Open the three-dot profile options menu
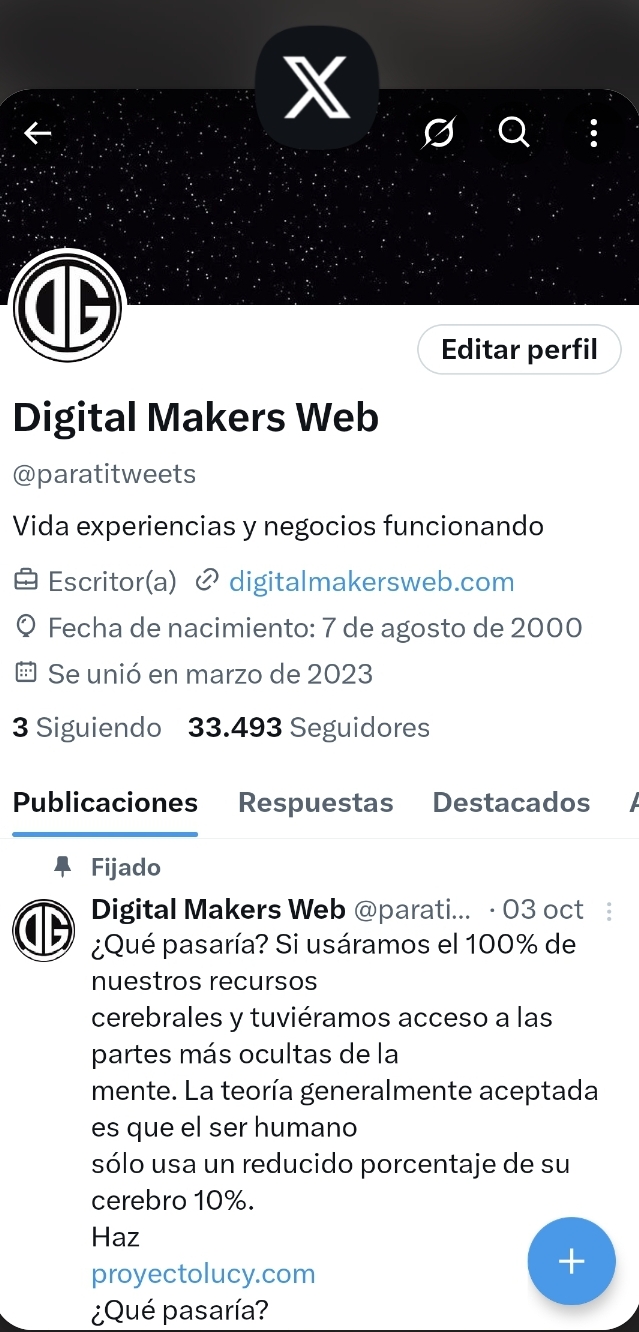 [594, 132]
